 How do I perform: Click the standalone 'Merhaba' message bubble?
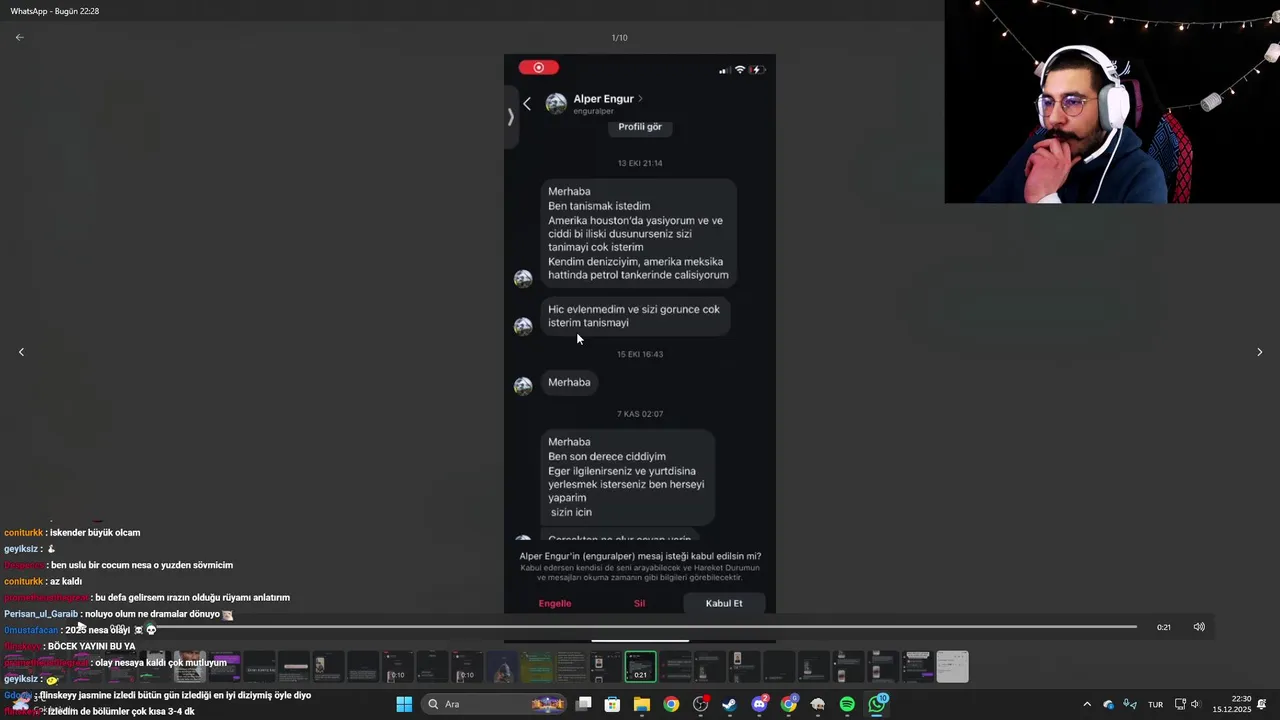tap(569, 382)
